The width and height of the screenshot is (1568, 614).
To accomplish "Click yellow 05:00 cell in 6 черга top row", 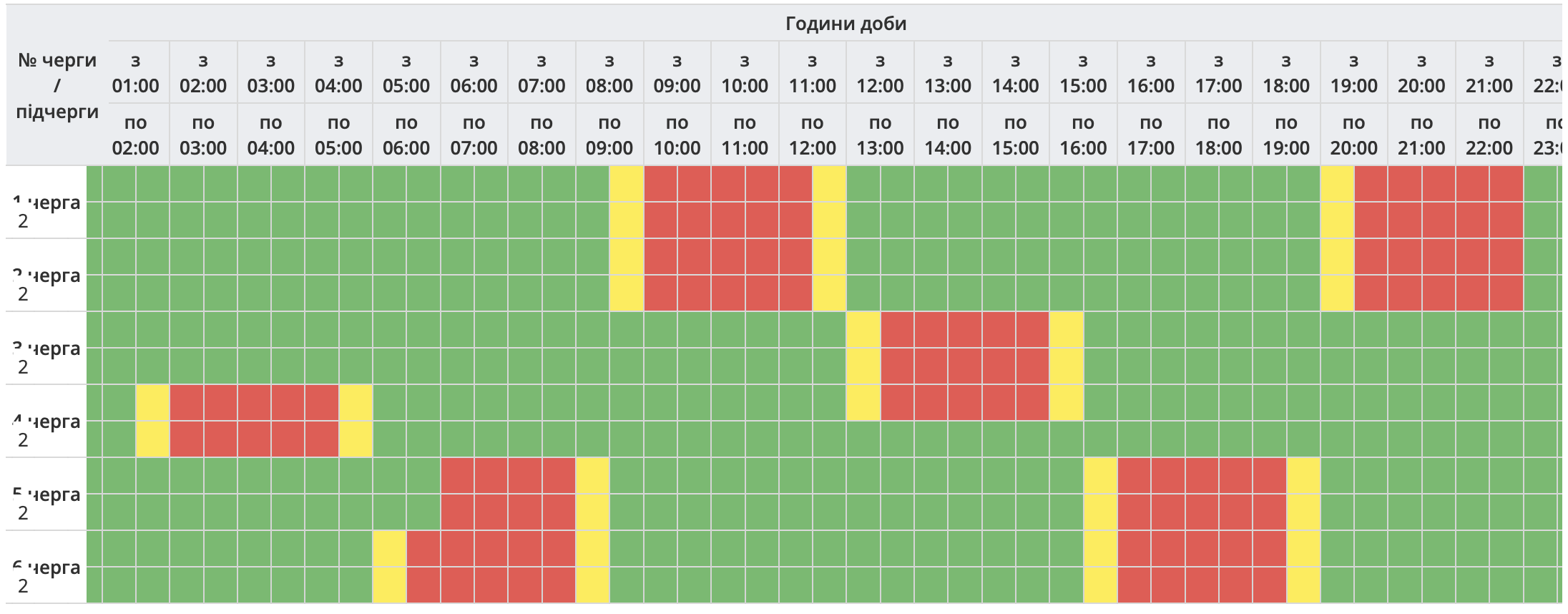I will coord(390,549).
